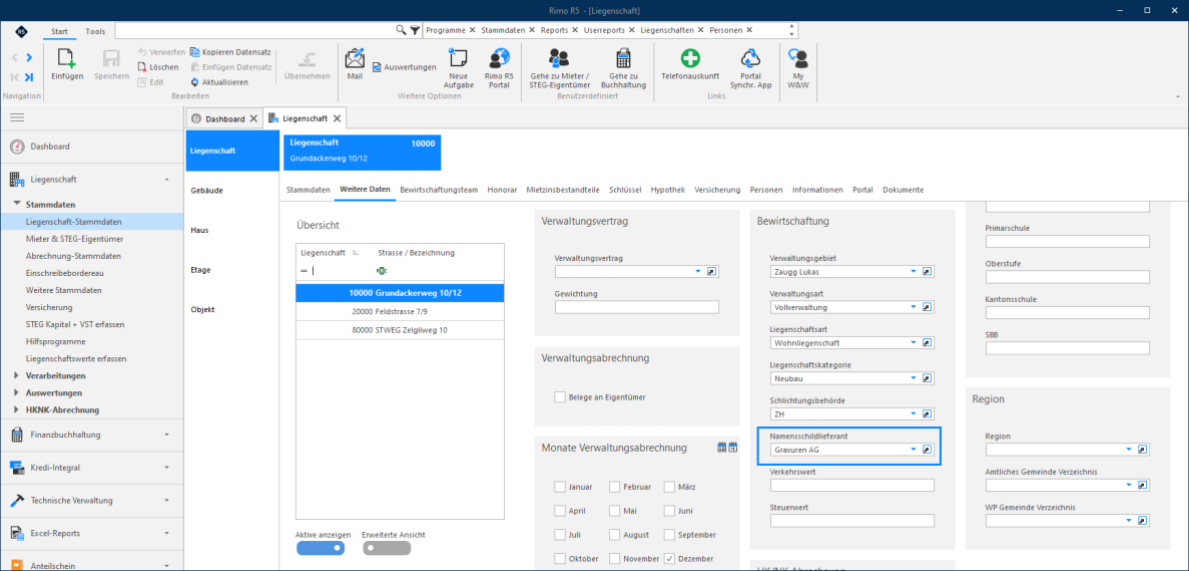Toggle Aktive anzeigen switch
This screenshot has height=571, width=1189.
[321, 548]
